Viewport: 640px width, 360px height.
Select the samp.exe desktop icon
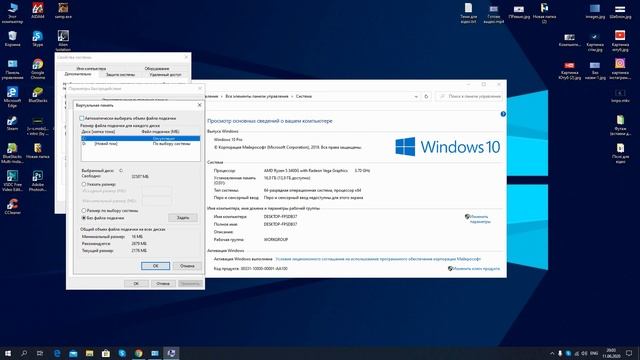click(63, 11)
